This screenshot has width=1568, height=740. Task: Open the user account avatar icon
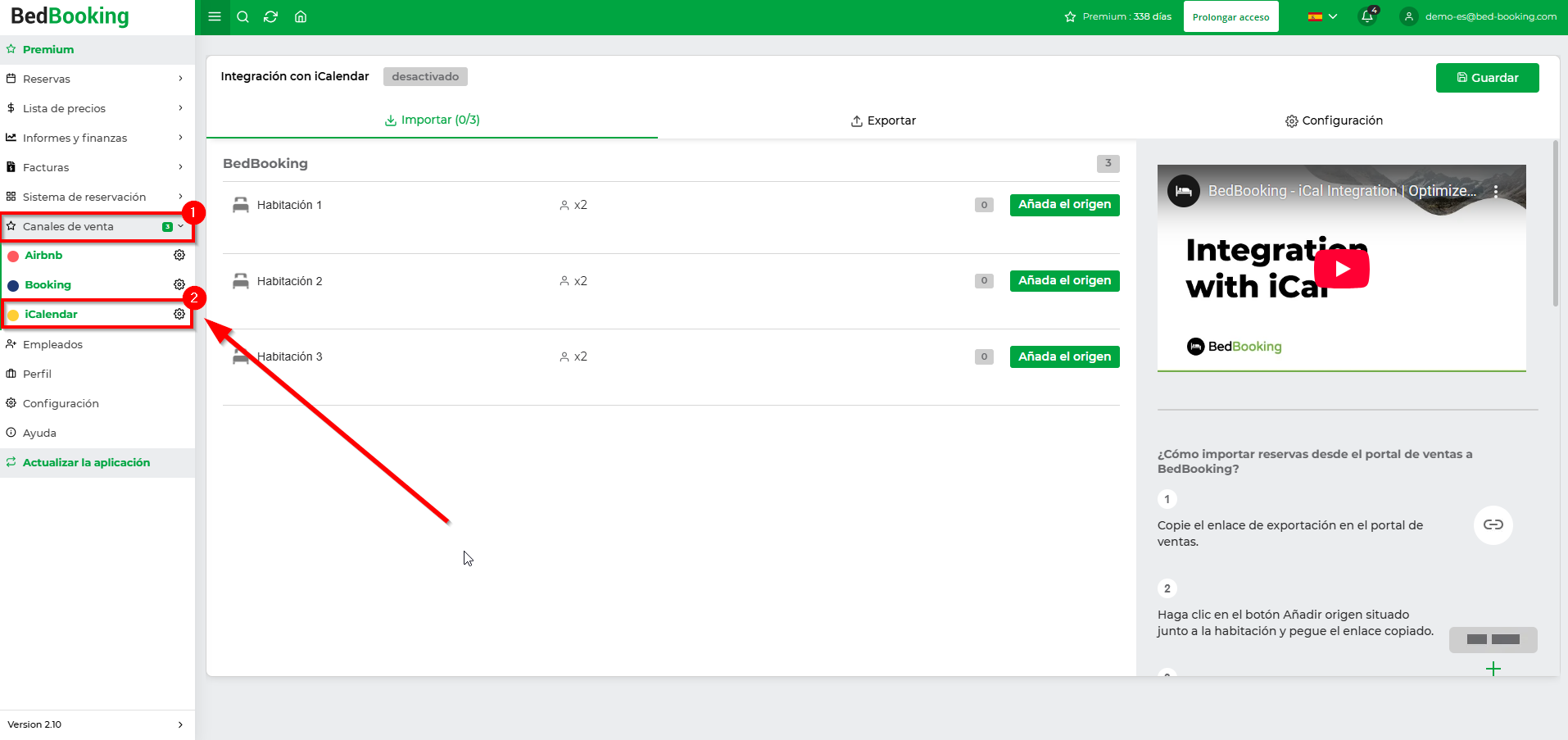[1409, 16]
